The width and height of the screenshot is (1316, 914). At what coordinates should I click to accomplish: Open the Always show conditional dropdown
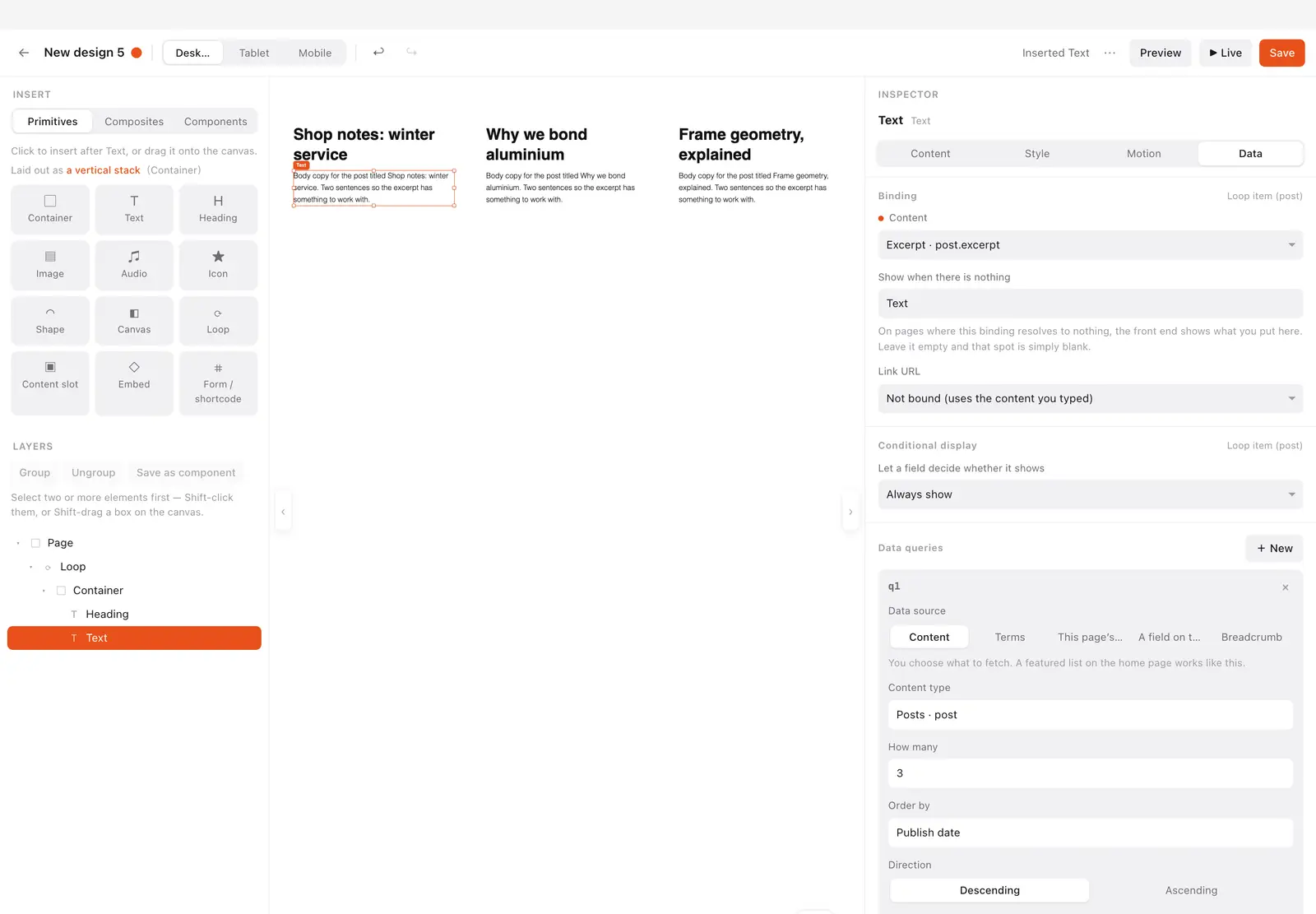1091,494
